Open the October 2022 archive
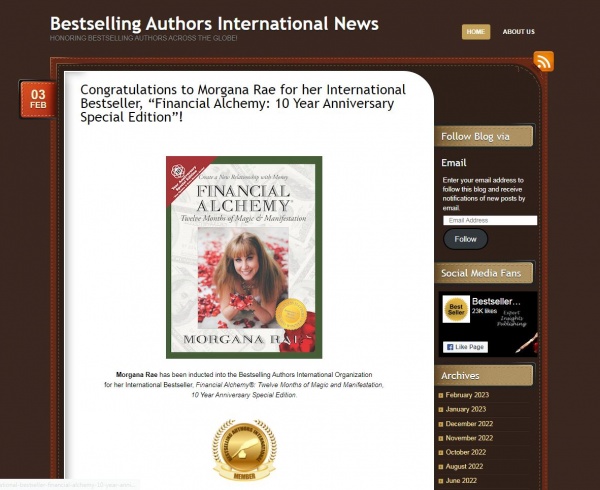Viewport: 600px width, 490px height. tap(466, 452)
